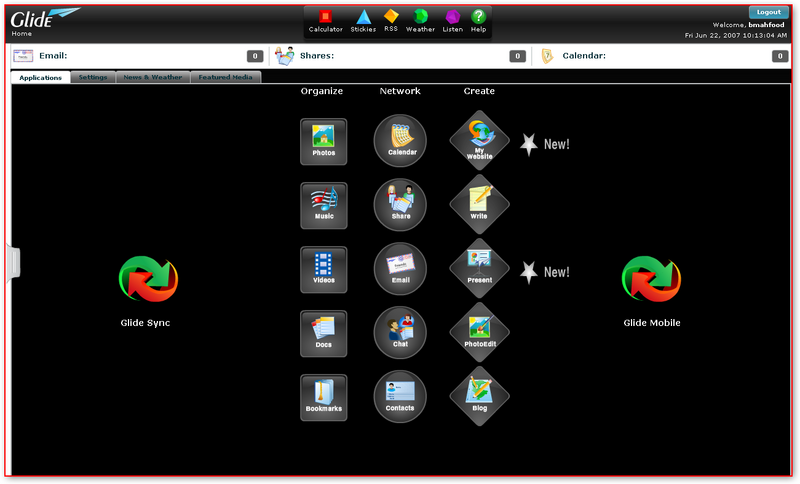Launch the Docs app
The height and width of the screenshot is (484, 800).
point(323,334)
